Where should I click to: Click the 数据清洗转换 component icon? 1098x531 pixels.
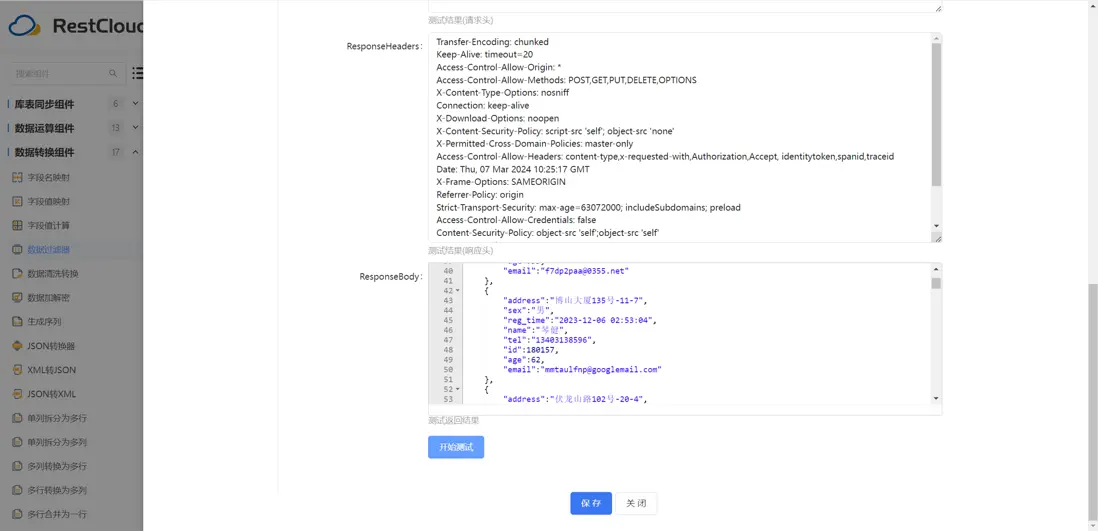pos(17,274)
